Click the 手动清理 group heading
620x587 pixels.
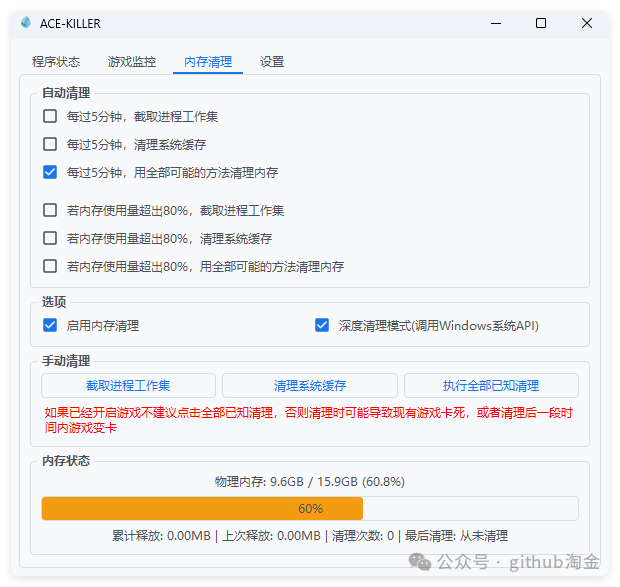click(66, 361)
